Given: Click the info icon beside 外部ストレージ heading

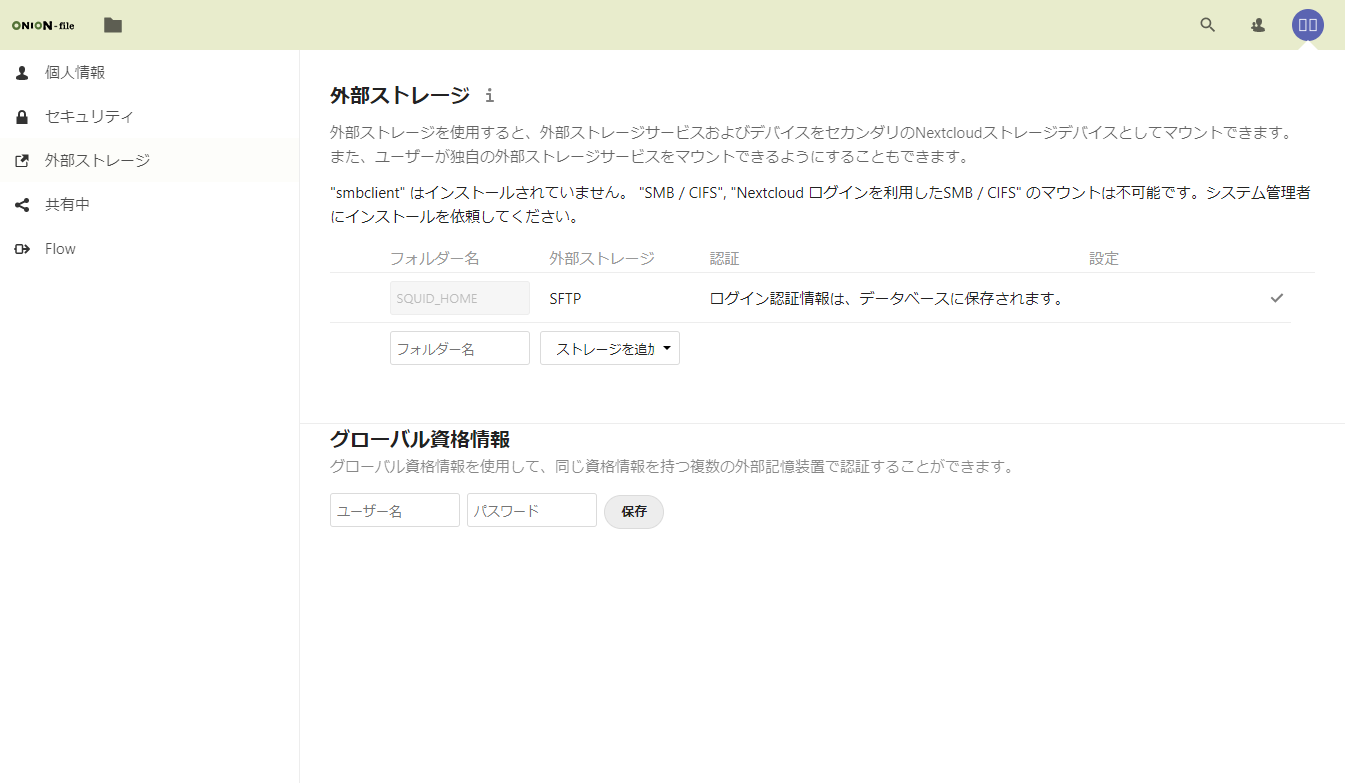Looking at the screenshot, I should 489,96.
